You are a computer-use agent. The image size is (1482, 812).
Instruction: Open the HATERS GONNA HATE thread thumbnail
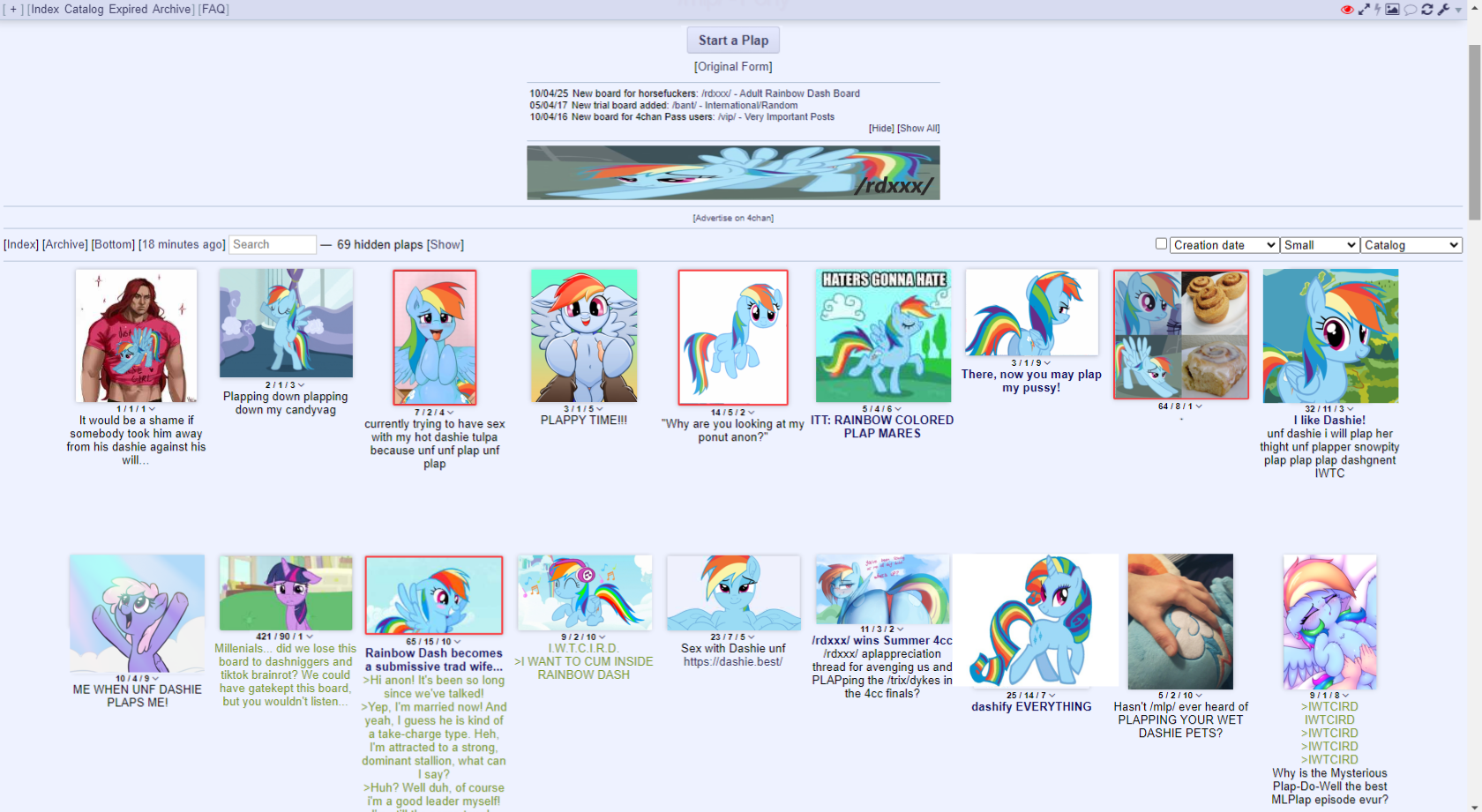click(x=883, y=336)
